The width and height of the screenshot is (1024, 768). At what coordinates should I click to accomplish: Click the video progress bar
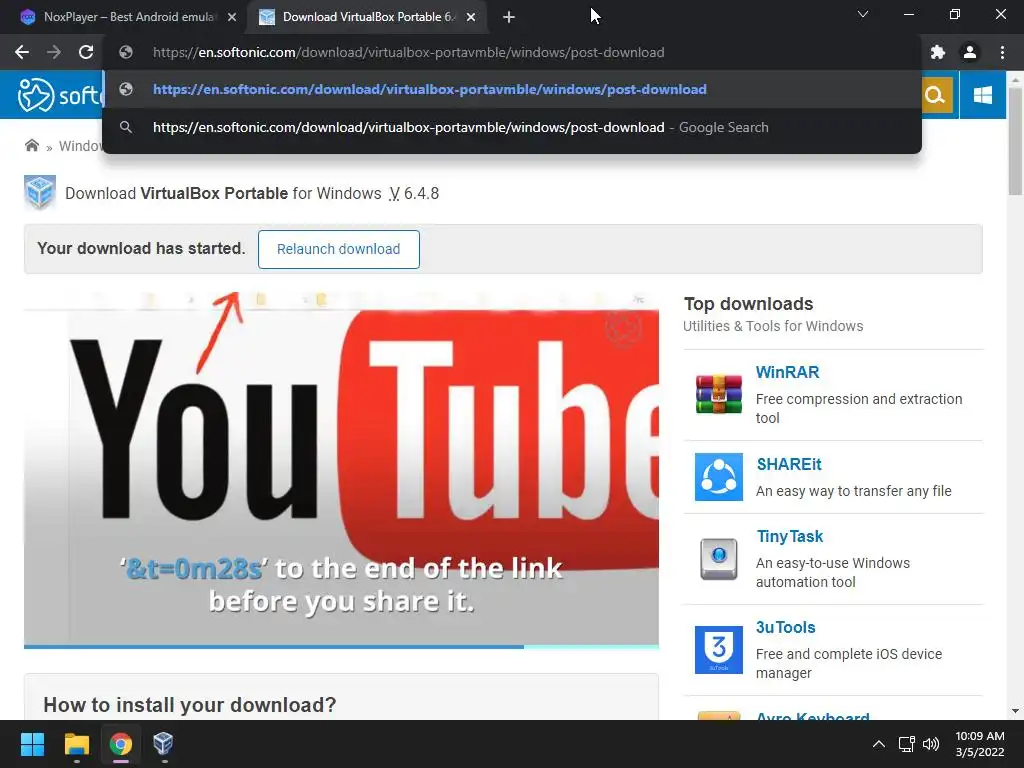pyautogui.click(x=341, y=647)
